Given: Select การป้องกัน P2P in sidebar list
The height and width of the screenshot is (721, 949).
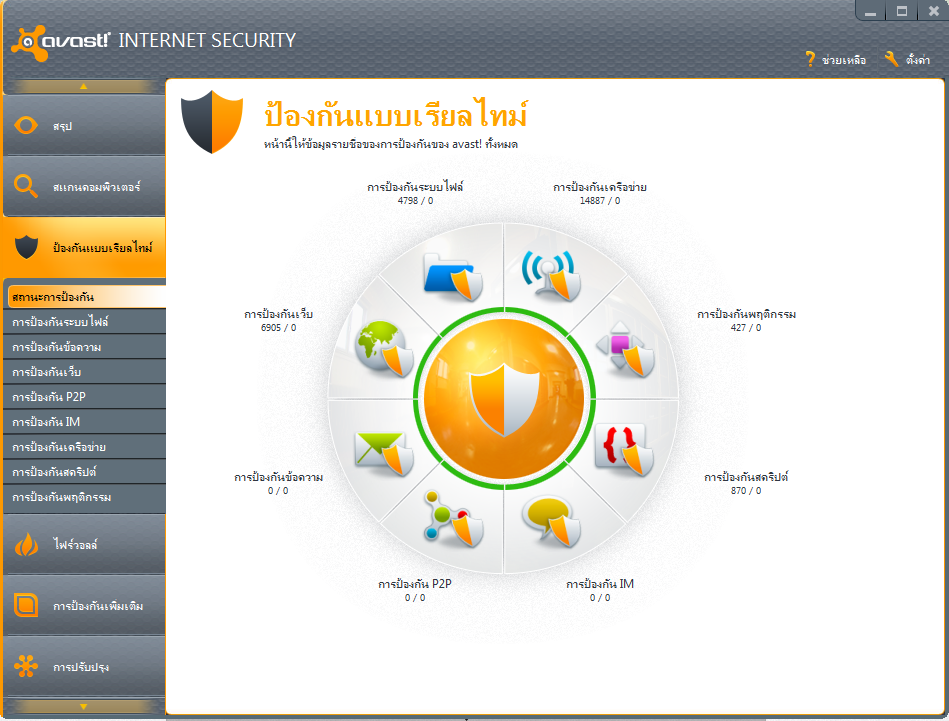Looking at the screenshot, I should [x=84, y=397].
